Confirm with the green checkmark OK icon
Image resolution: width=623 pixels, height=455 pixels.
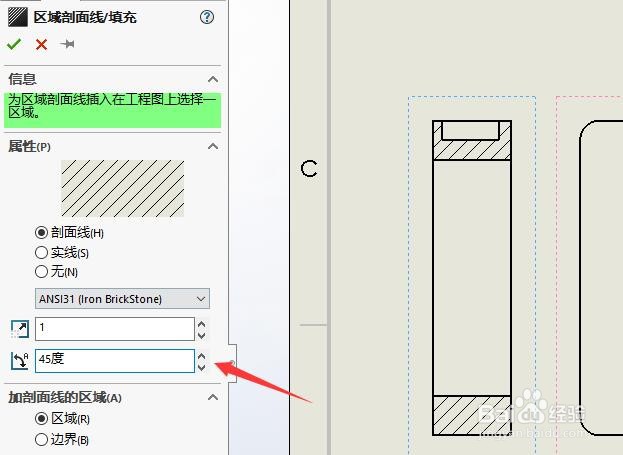(14, 44)
